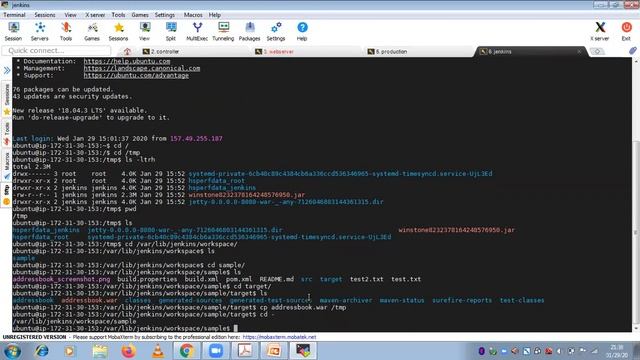The width and height of the screenshot is (640, 360).
Task: Open the Macros menu
Action: tap(193, 15)
